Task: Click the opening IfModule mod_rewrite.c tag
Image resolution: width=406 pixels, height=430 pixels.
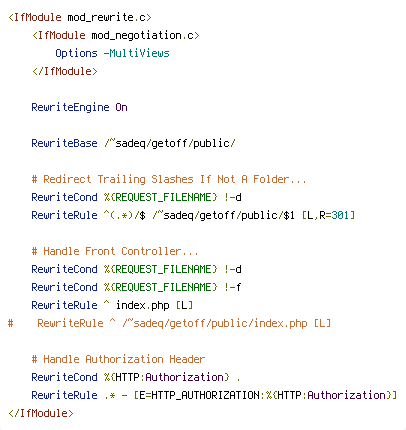Action: (80, 17)
